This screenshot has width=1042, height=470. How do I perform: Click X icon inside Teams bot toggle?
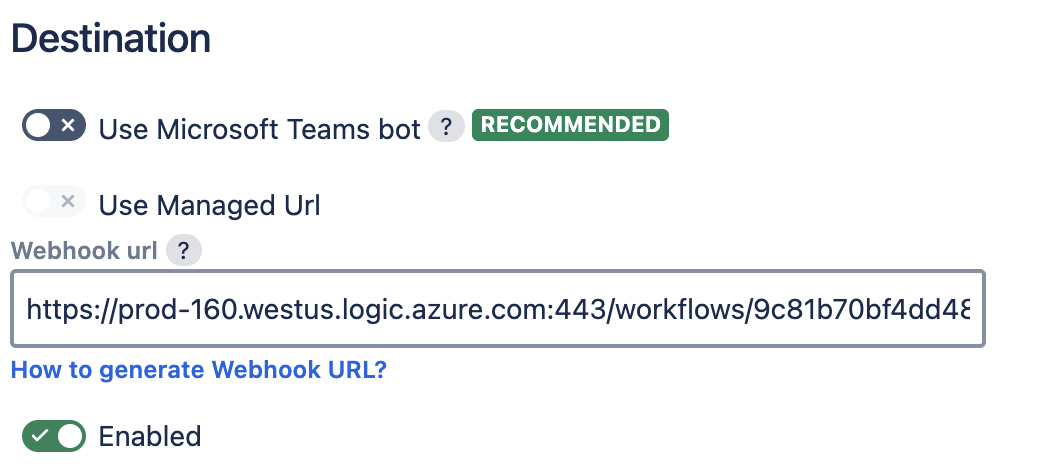click(68, 126)
